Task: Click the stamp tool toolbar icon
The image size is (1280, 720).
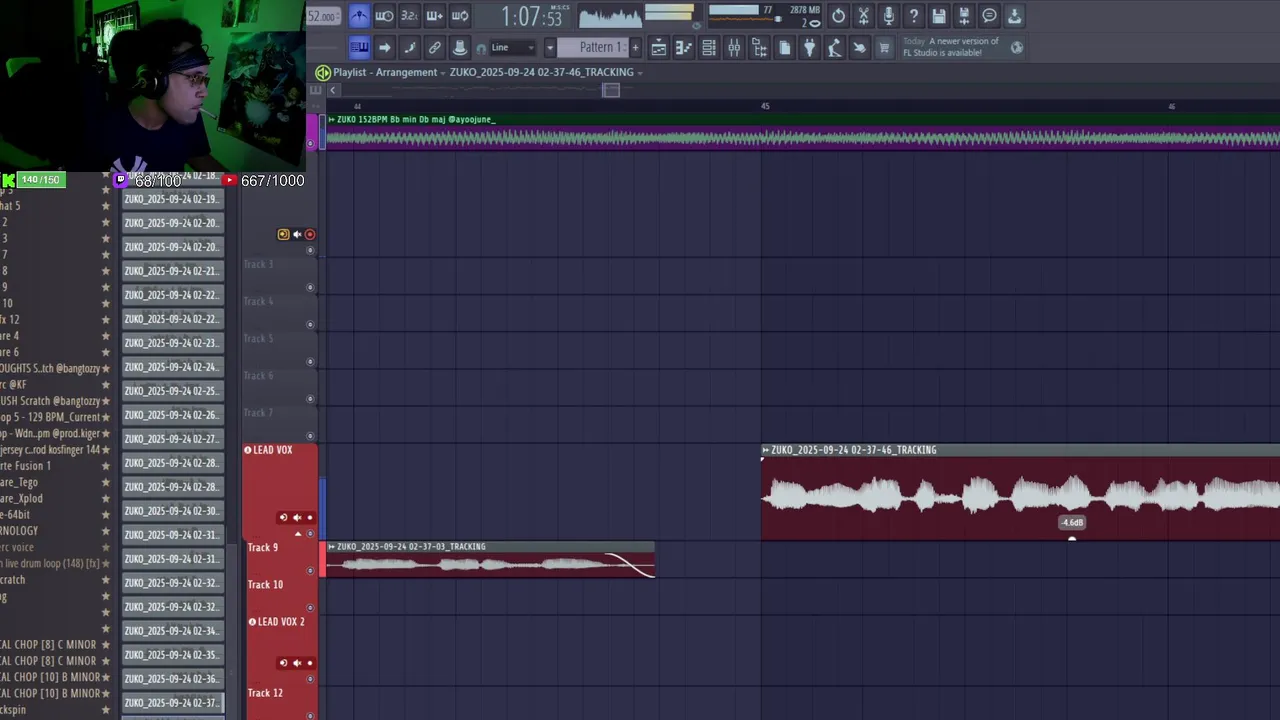Action: point(460,47)
